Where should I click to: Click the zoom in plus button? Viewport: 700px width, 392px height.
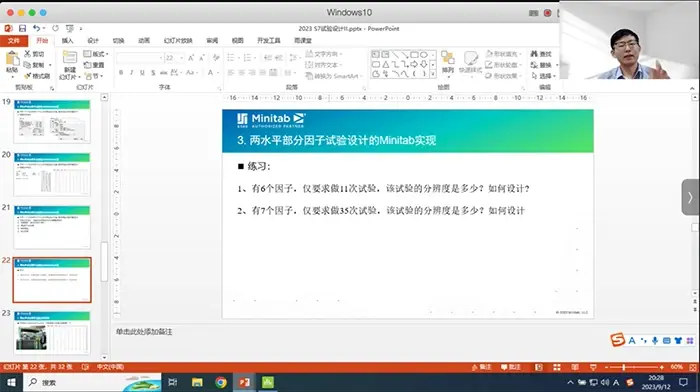click(x=662, y=367)
